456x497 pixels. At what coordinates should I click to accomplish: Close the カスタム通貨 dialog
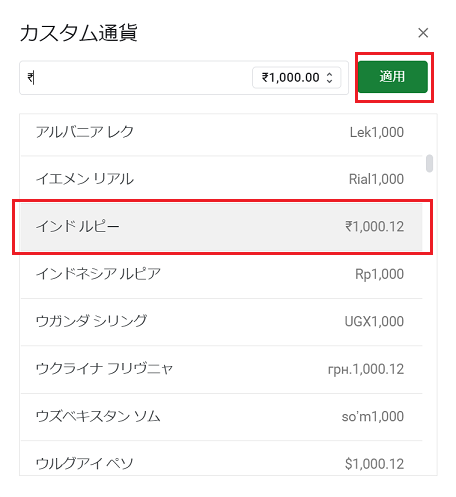(423, 33)
